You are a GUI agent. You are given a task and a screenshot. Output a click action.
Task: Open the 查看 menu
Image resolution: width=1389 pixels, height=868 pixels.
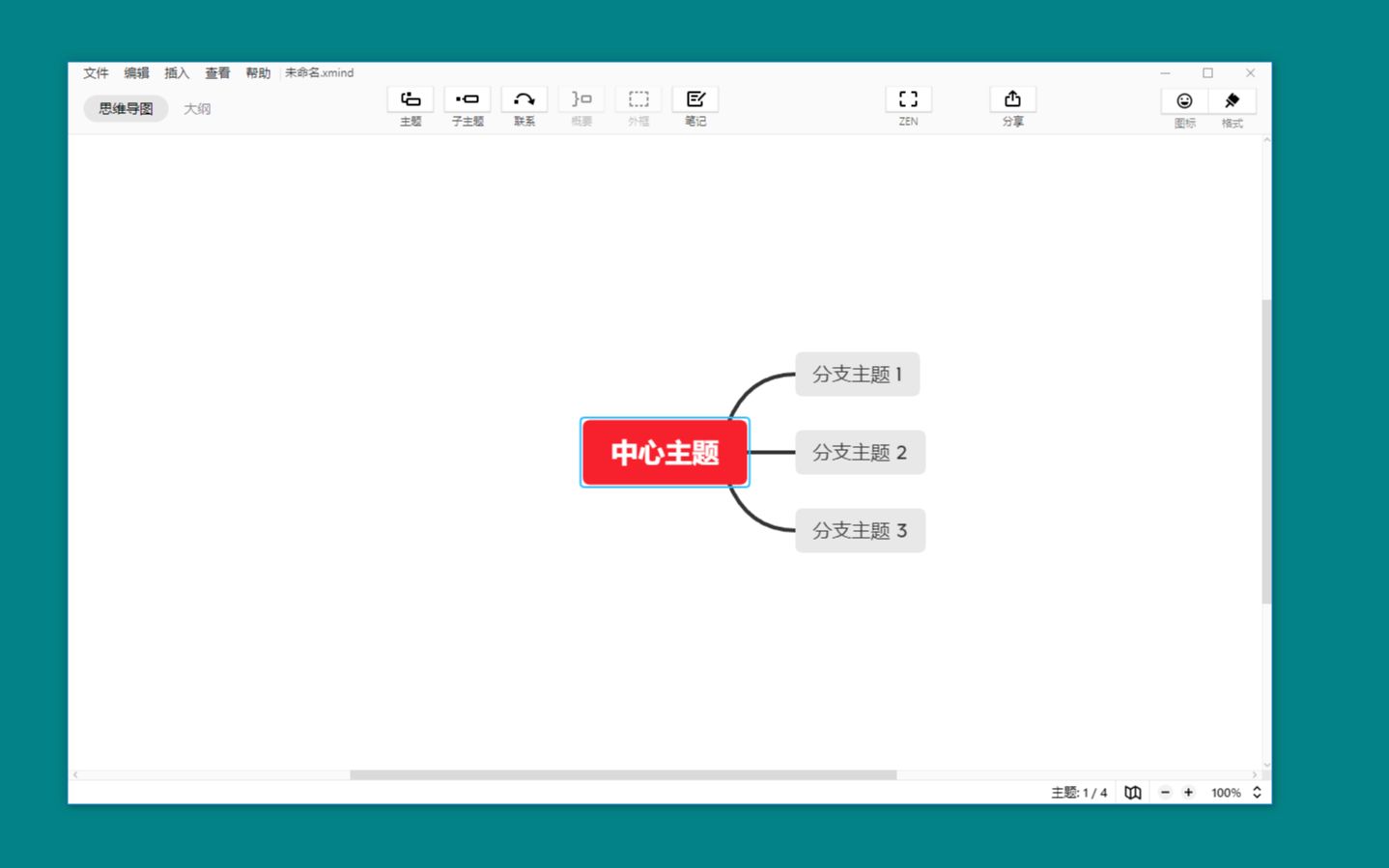(217, 73)
